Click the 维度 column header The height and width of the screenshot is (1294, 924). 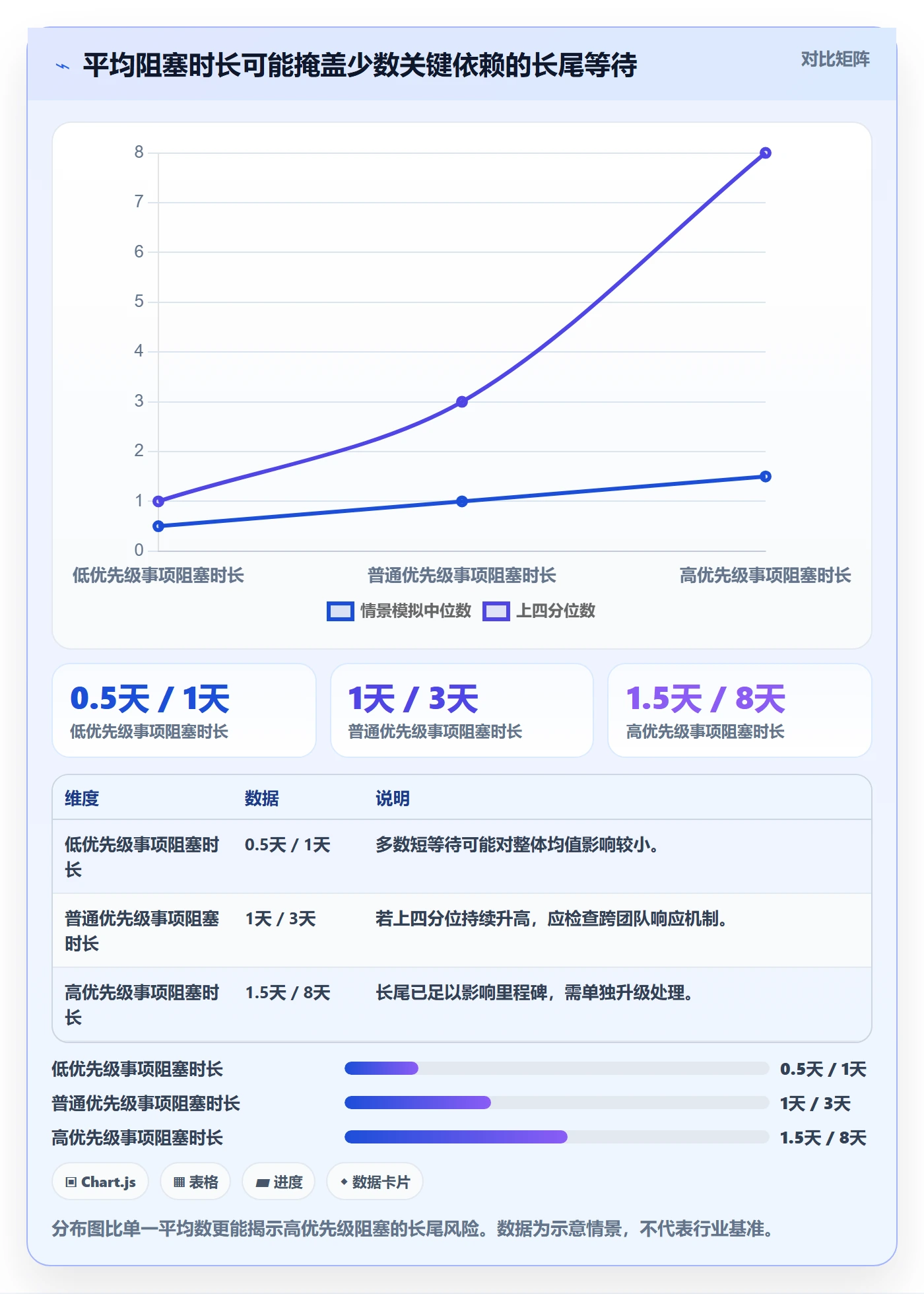tap(82, 798)
